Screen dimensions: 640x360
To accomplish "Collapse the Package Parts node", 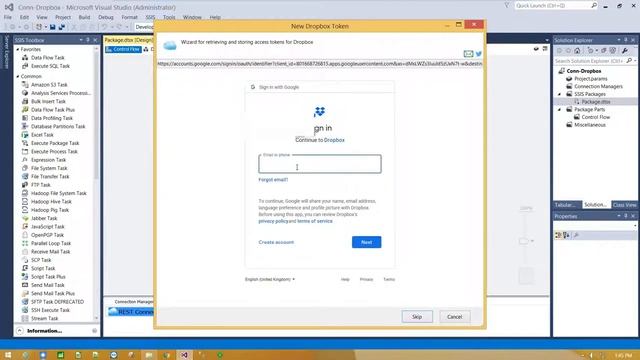I will point(560,110).
